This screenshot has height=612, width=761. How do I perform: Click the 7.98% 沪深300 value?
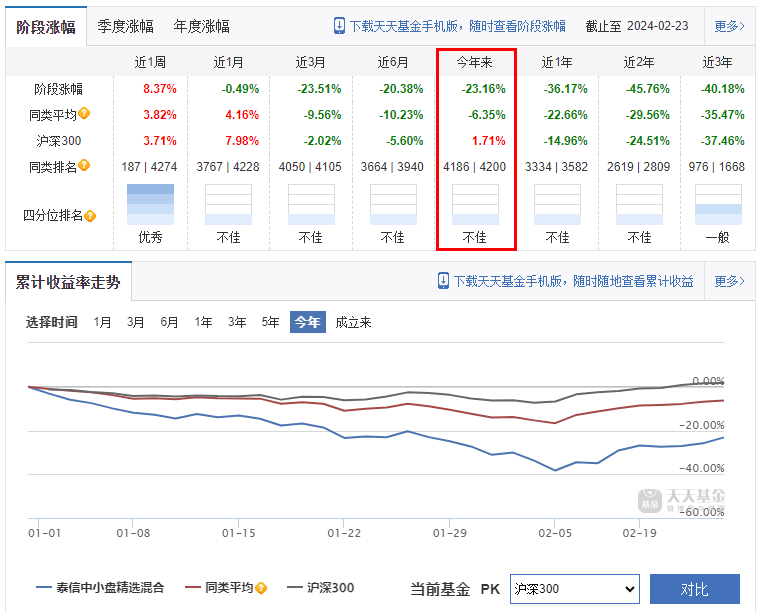[x=242, y=141]
